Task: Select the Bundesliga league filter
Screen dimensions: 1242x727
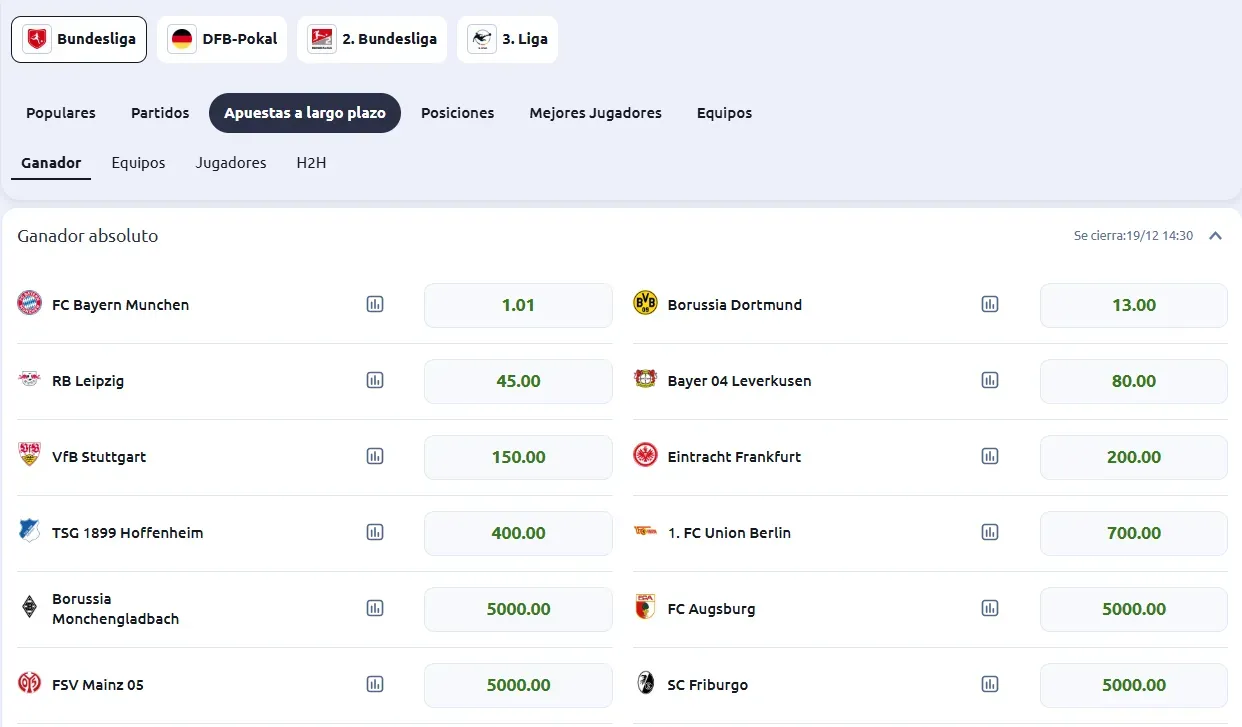Action: pyautogui.click(x=79, y=39)
